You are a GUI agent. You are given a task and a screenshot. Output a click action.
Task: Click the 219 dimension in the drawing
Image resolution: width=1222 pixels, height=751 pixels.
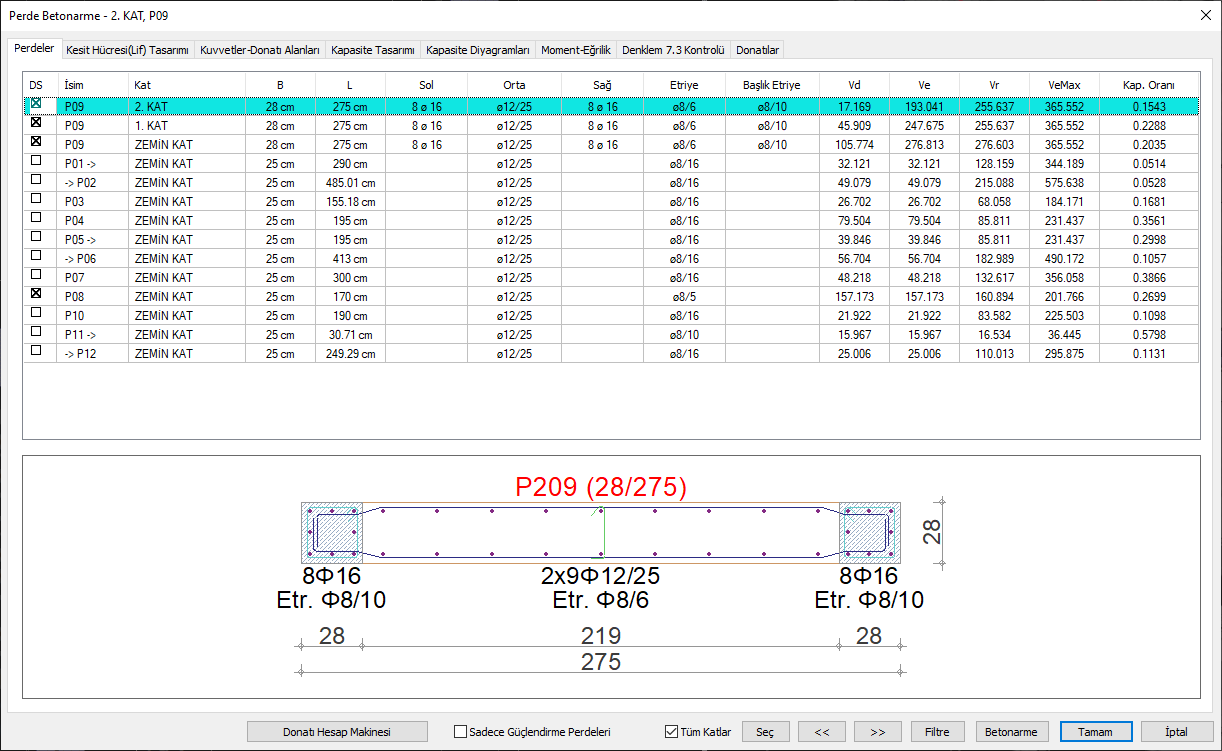(x=601, y=636)
